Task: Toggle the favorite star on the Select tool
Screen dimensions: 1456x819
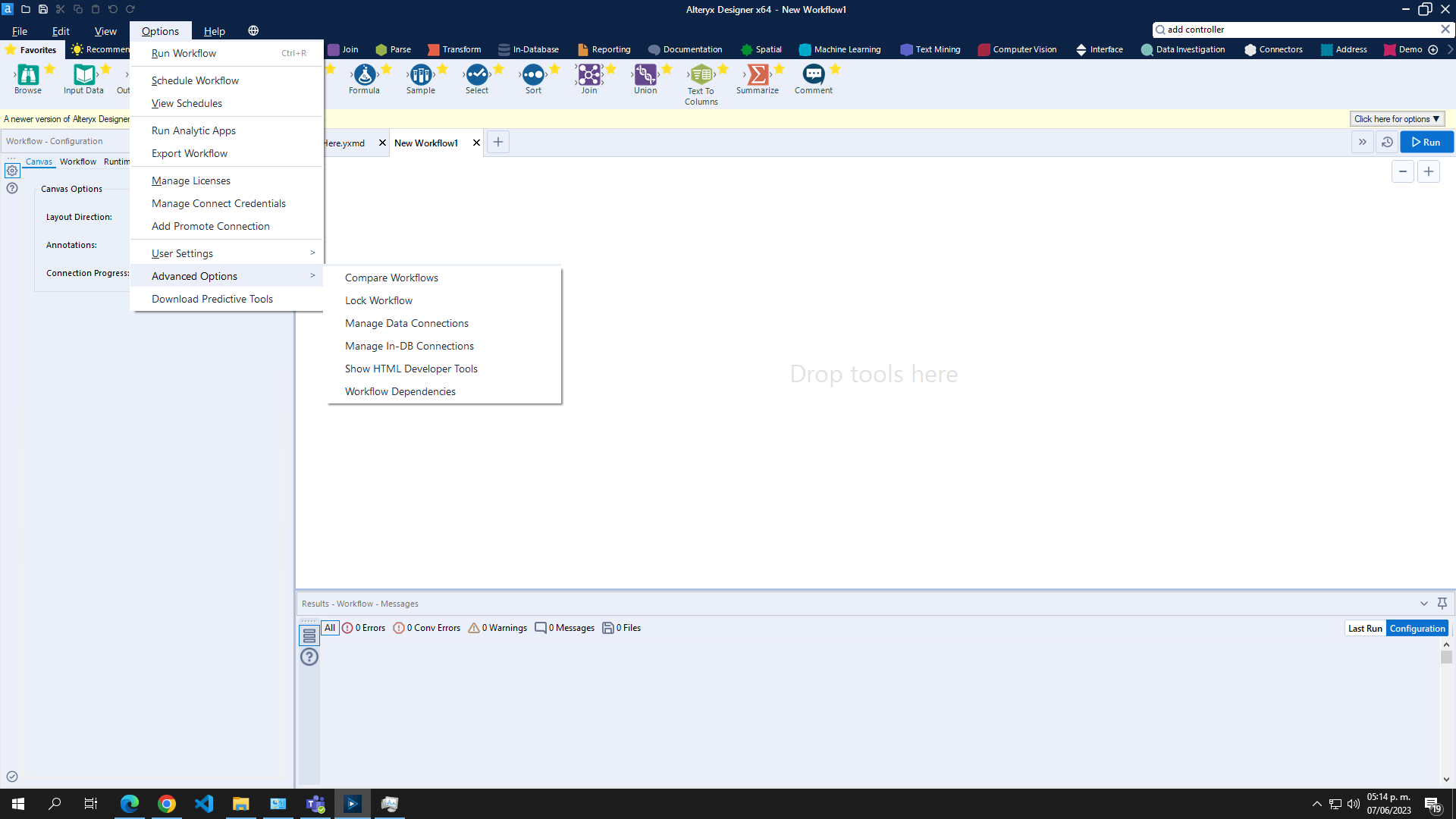Action: (x=498, y=67)
